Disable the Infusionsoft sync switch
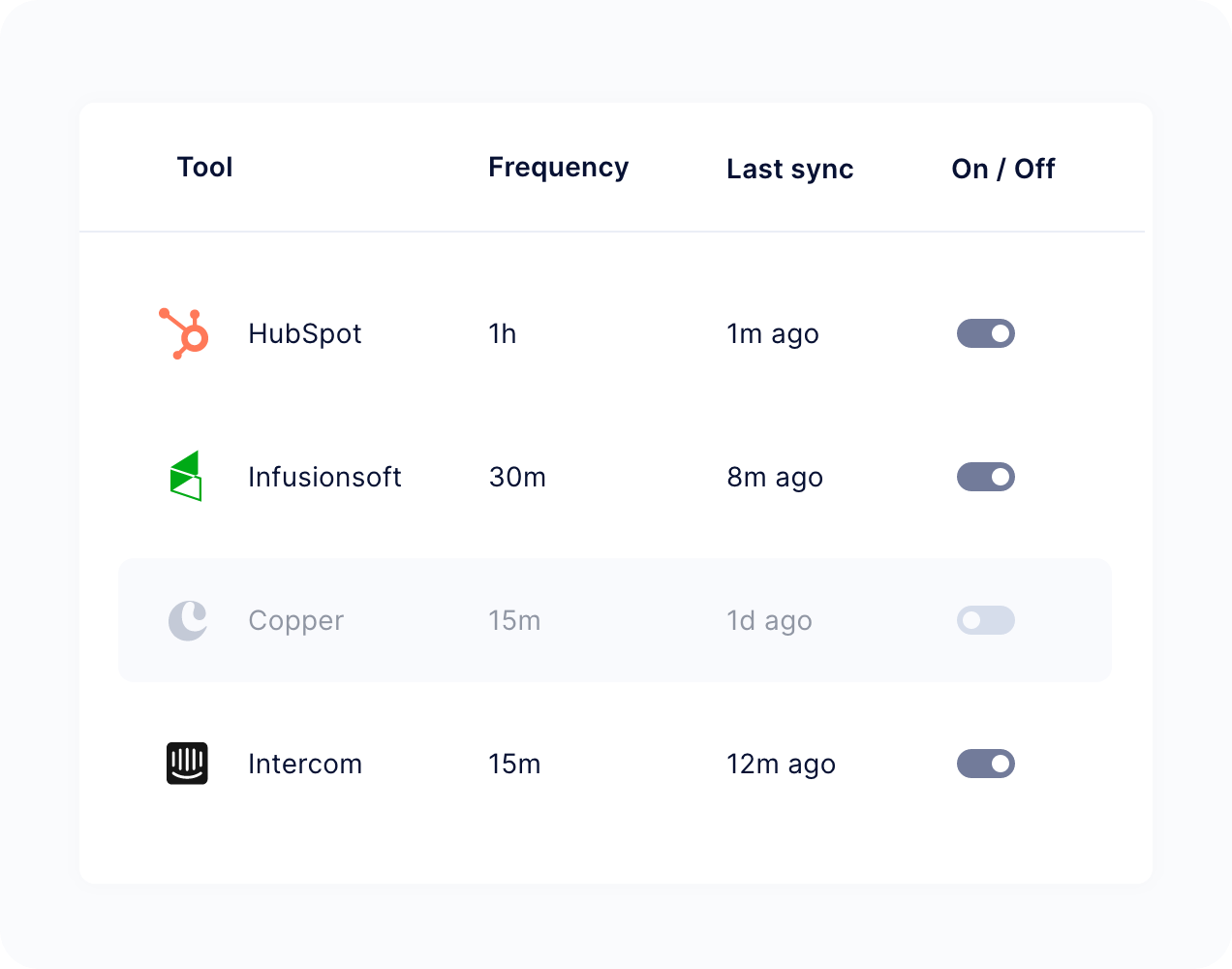Screen dimensions: 1232x969 (986, 477)
